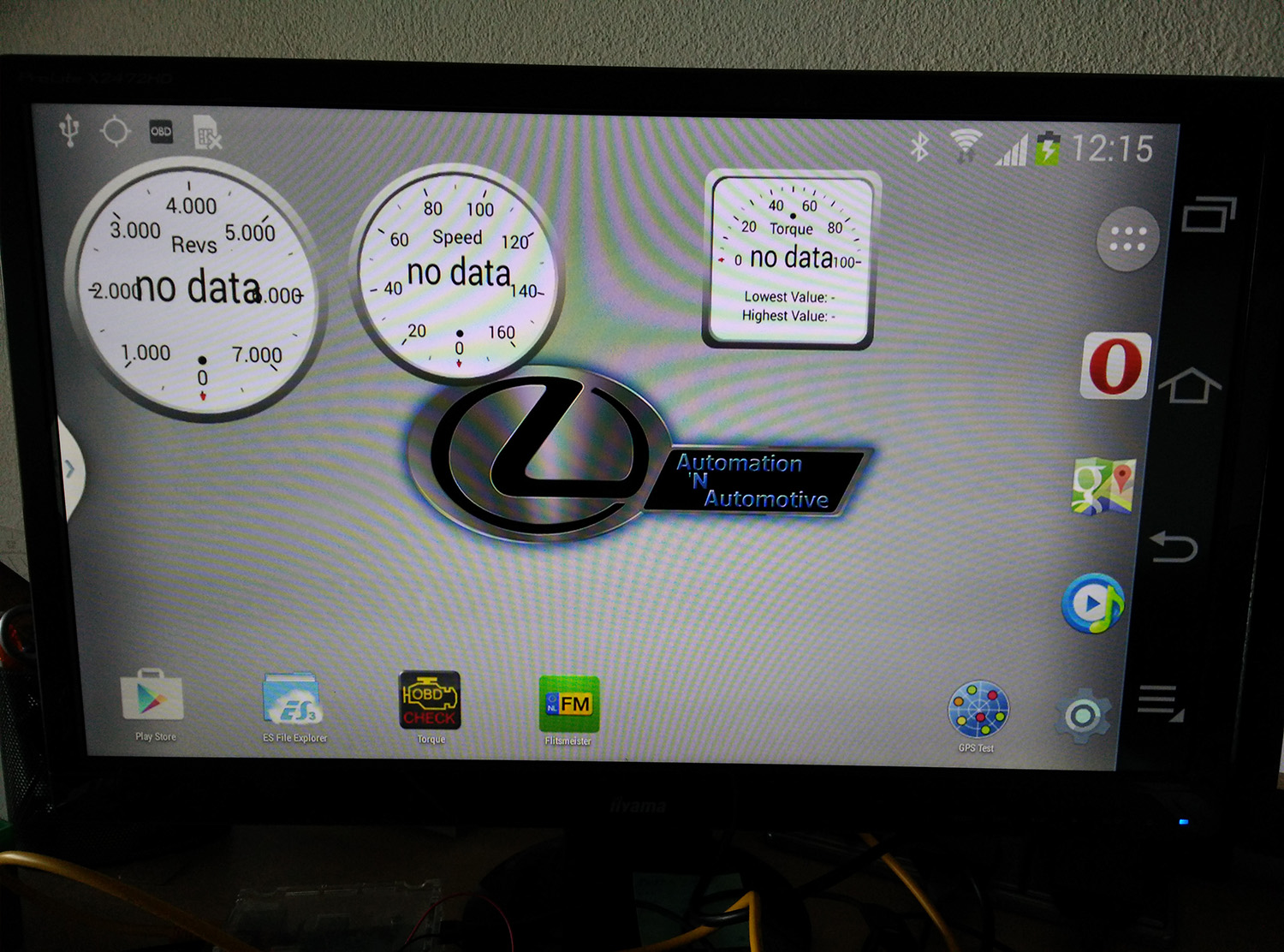Tap the clock showing 12:15

pyautogui.click(x=1112, y=149)
